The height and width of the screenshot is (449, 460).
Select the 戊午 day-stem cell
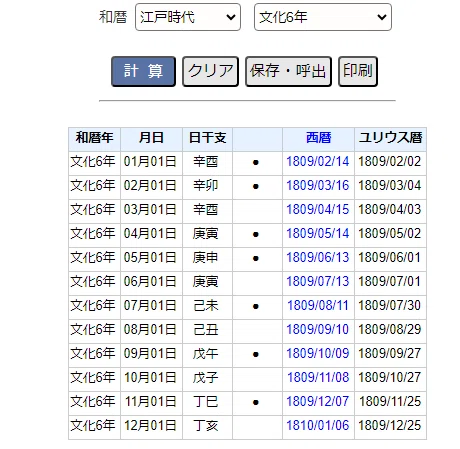207,354
